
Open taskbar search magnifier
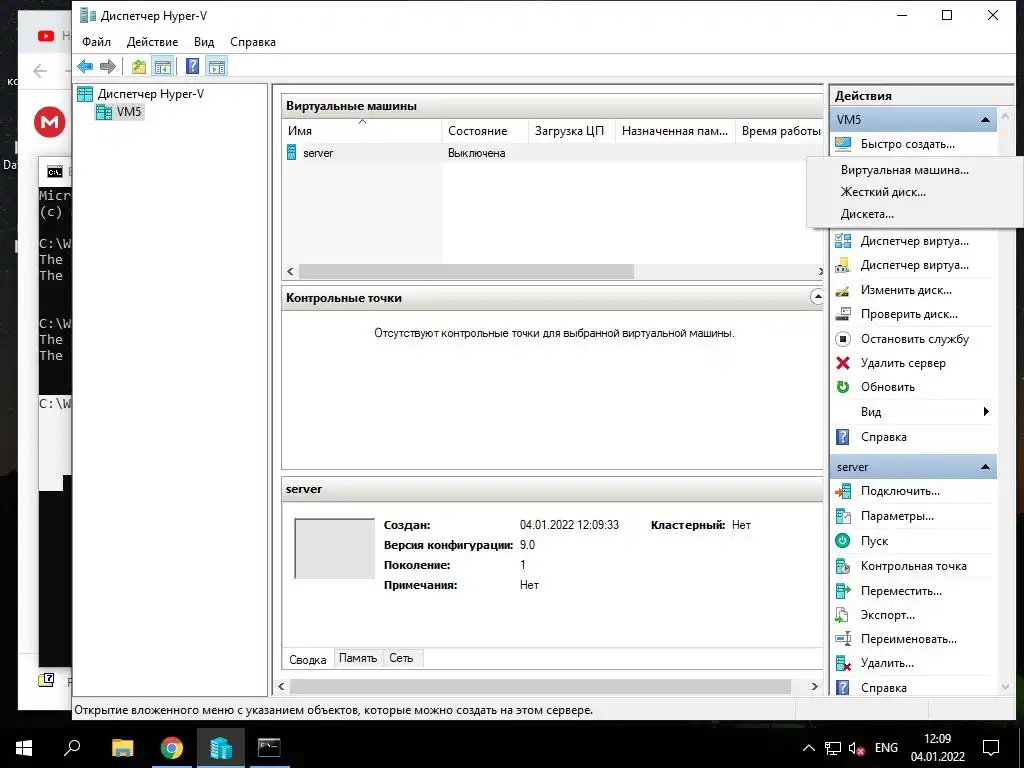coord(72,748)
